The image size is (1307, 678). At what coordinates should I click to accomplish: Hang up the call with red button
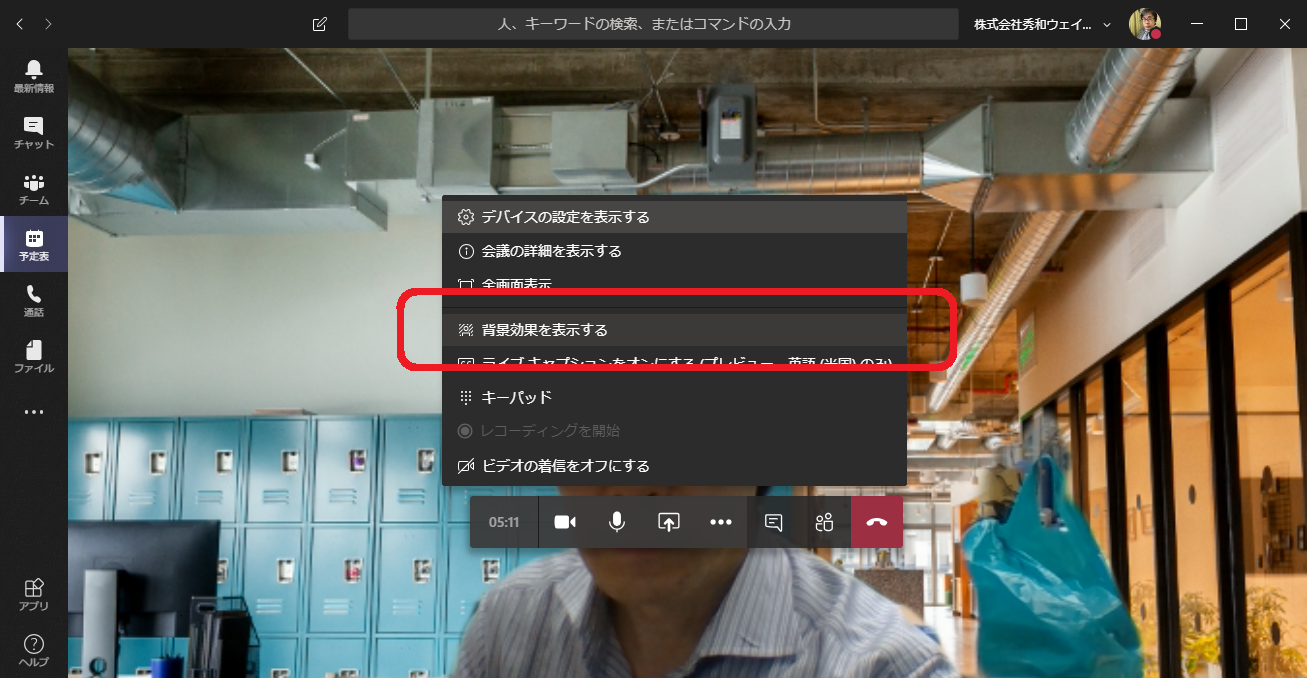tap(877, 522)
